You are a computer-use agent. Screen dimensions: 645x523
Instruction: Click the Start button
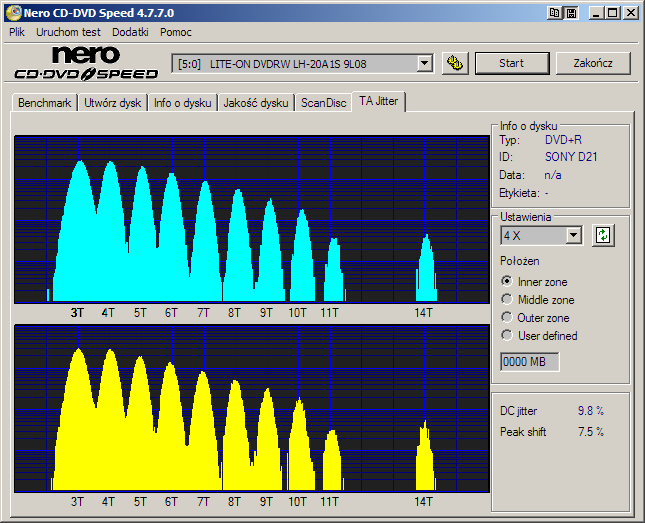coord(512,63)
